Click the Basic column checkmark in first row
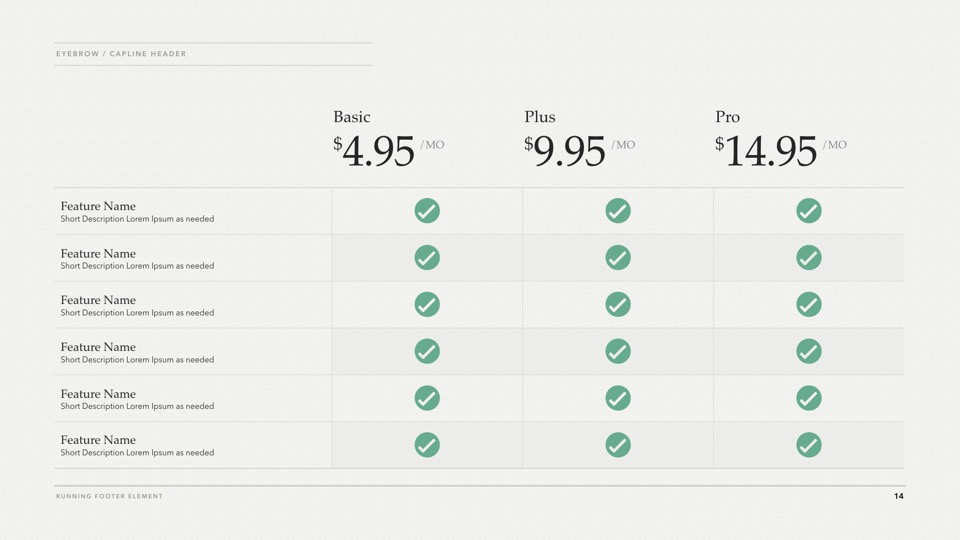Screen dimensions: 960x540 (427, 211)
